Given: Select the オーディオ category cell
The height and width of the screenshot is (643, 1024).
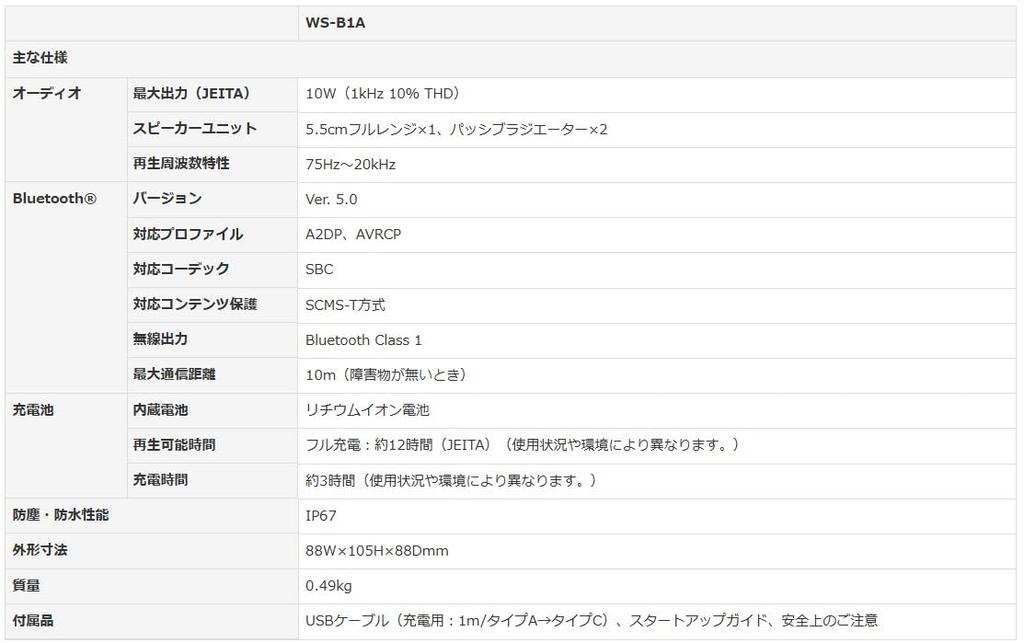Looking at the screenshot, I should click(x=46, y=93).
